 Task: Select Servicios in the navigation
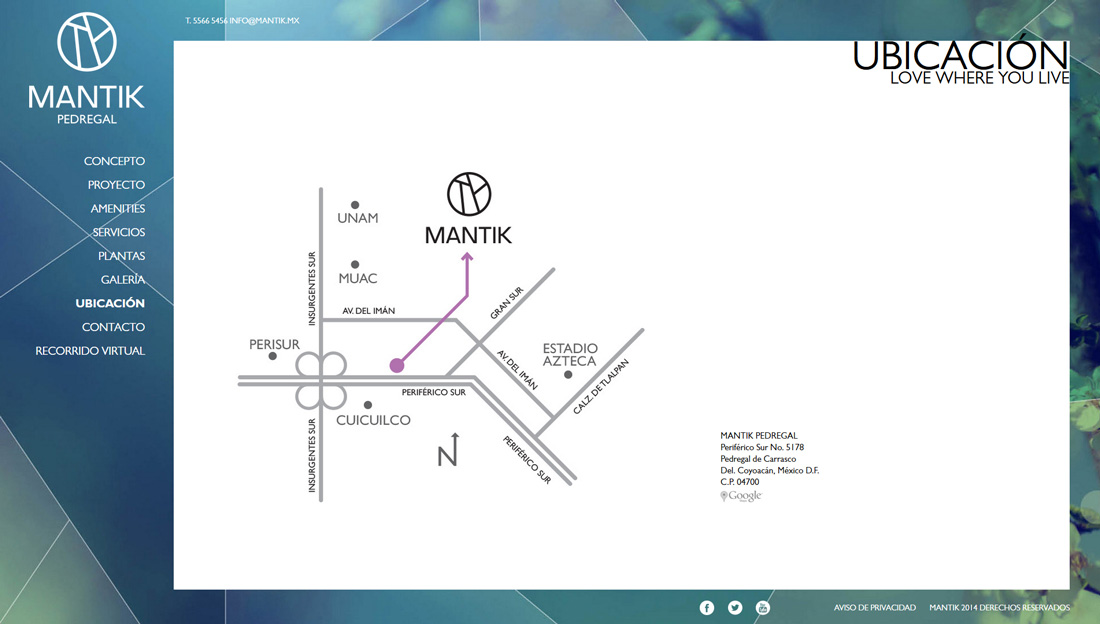[x=119, y=232]
